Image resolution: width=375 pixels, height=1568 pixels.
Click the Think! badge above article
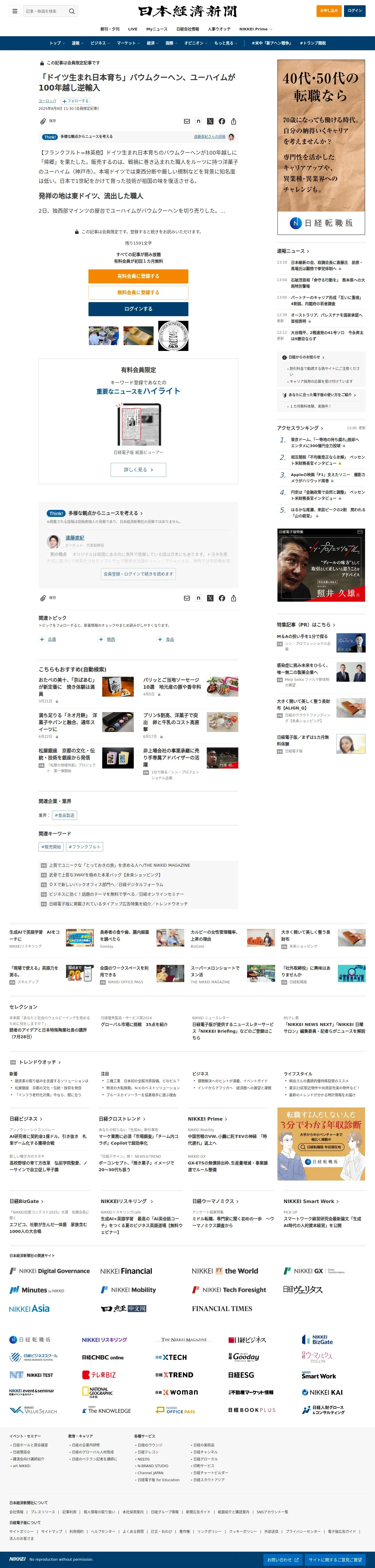coord(50,137)
